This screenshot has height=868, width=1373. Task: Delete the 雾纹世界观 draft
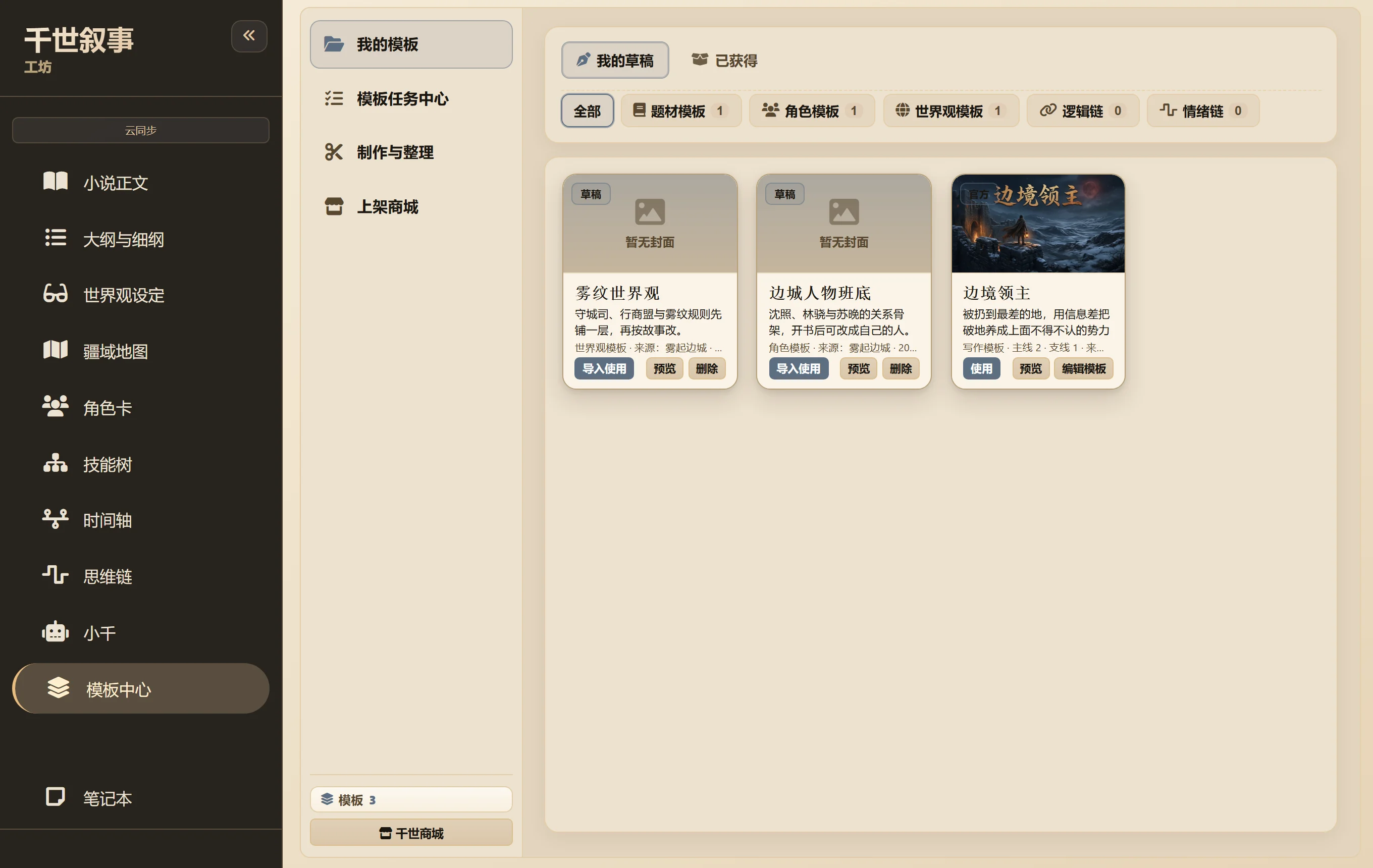click(x=707, y=368)
